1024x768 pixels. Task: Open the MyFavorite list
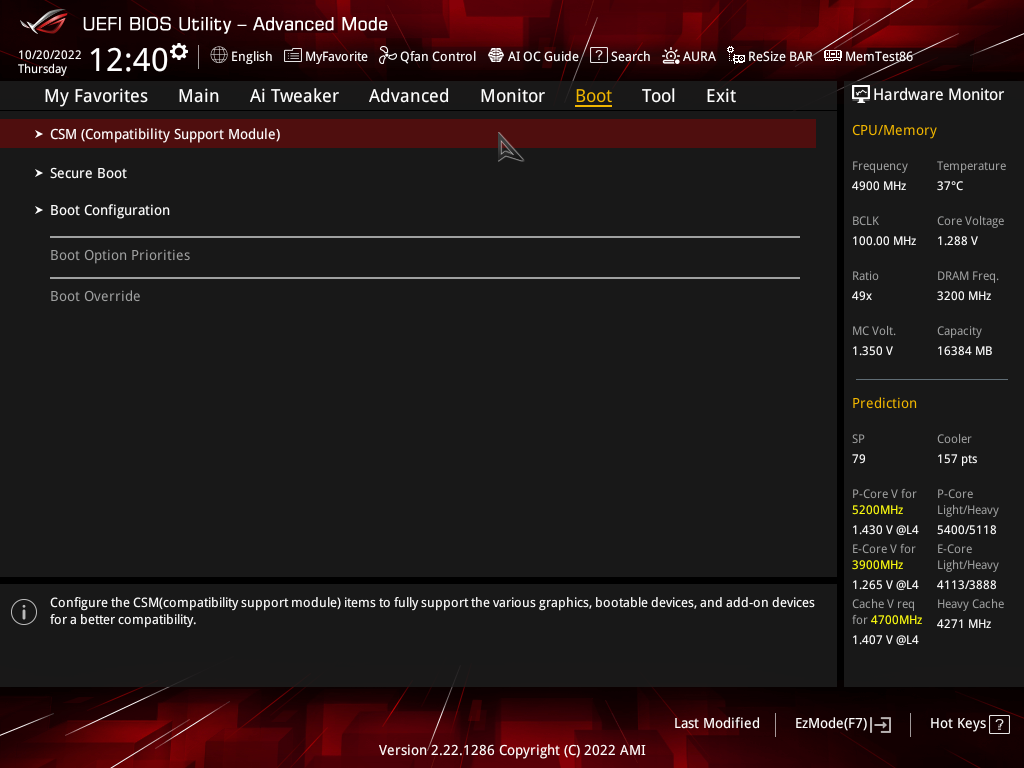pyautogui.click(x=326, y=56)
